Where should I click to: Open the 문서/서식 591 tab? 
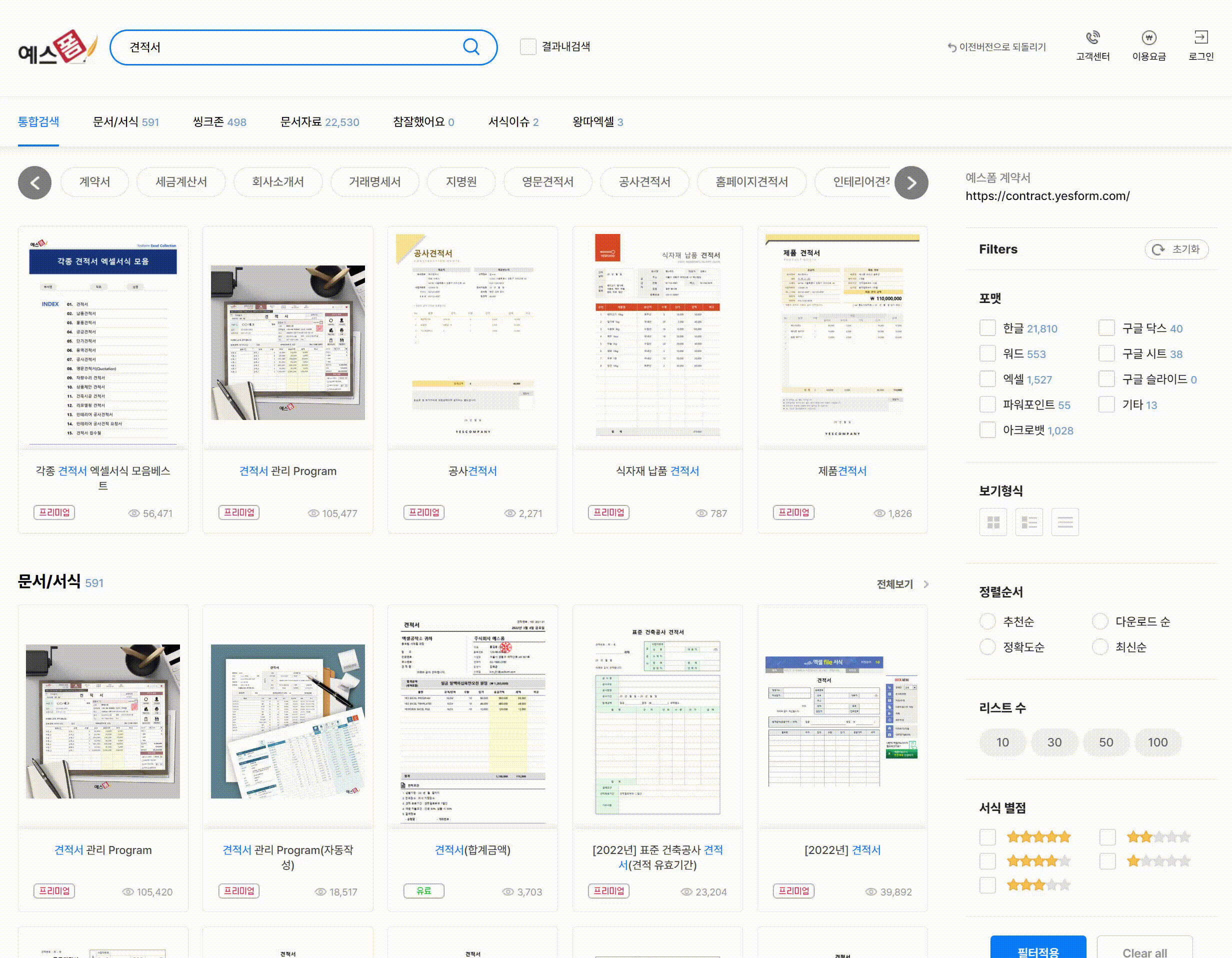coord(126,122)
